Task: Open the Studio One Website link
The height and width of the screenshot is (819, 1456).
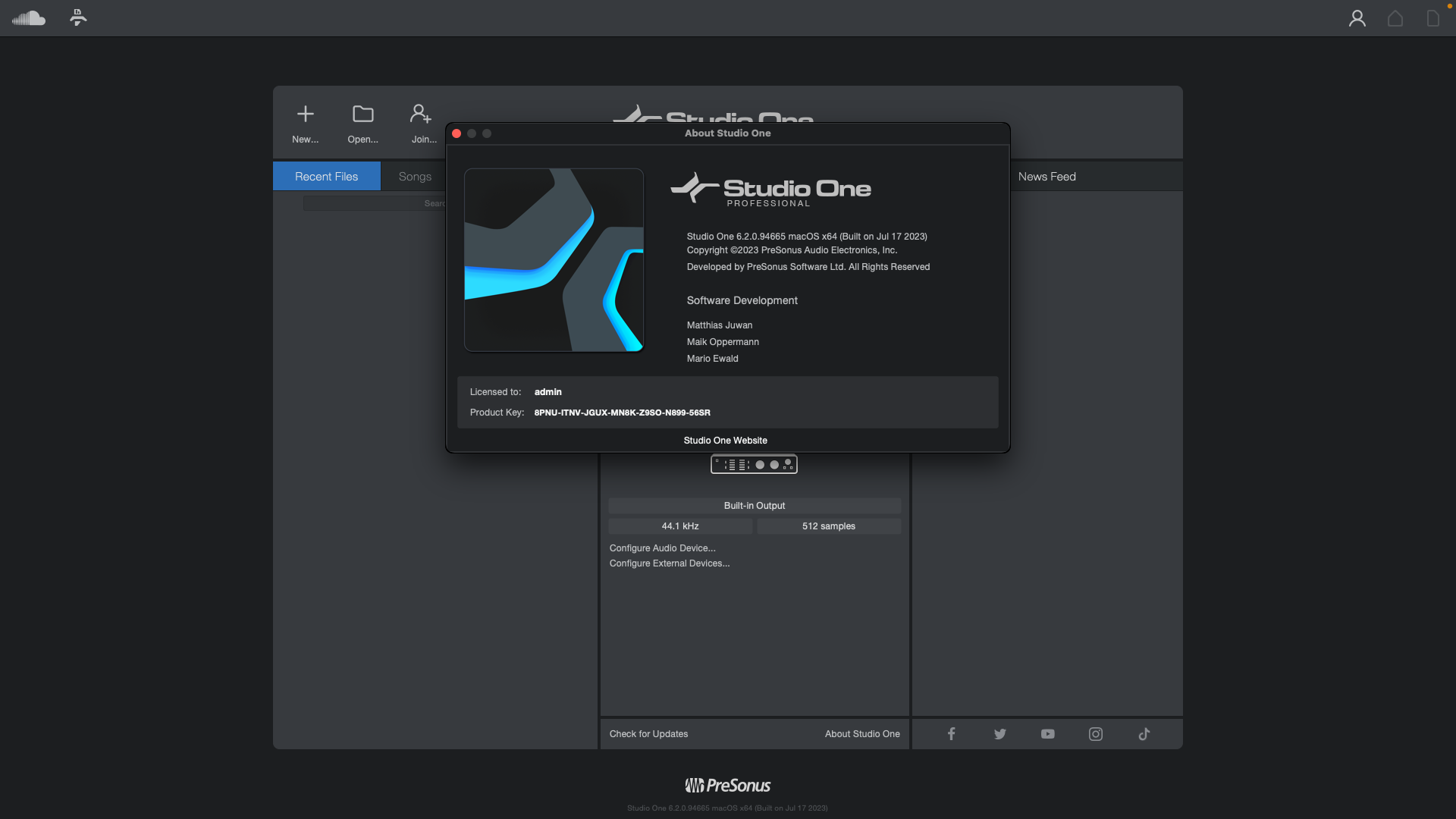Action: point(725,441)
